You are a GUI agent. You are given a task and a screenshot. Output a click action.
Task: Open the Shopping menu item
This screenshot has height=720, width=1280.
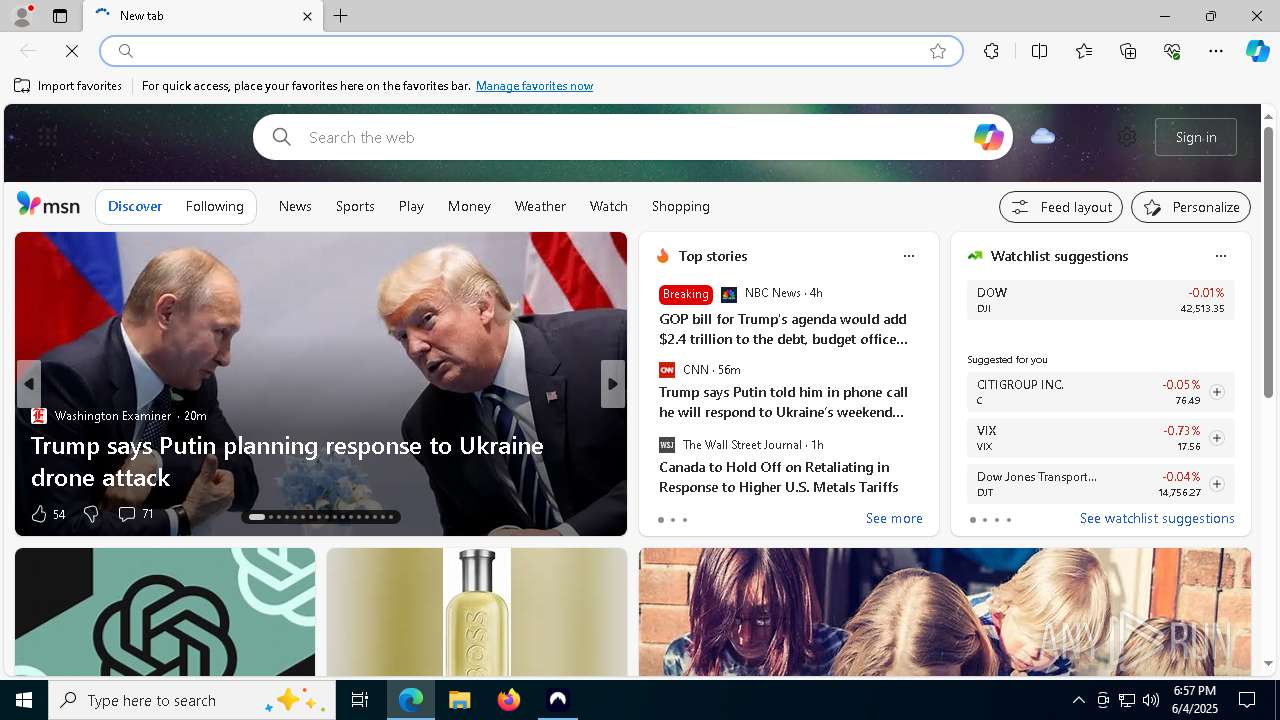pos(681,206)
